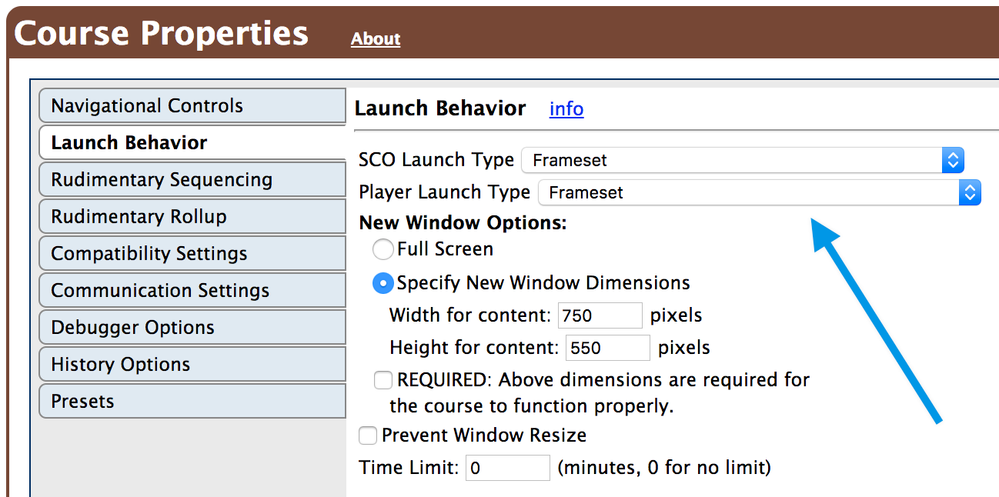Click the Width for content field
The height and width of the screenshot is (497, 999).
[x=600, y=316]
